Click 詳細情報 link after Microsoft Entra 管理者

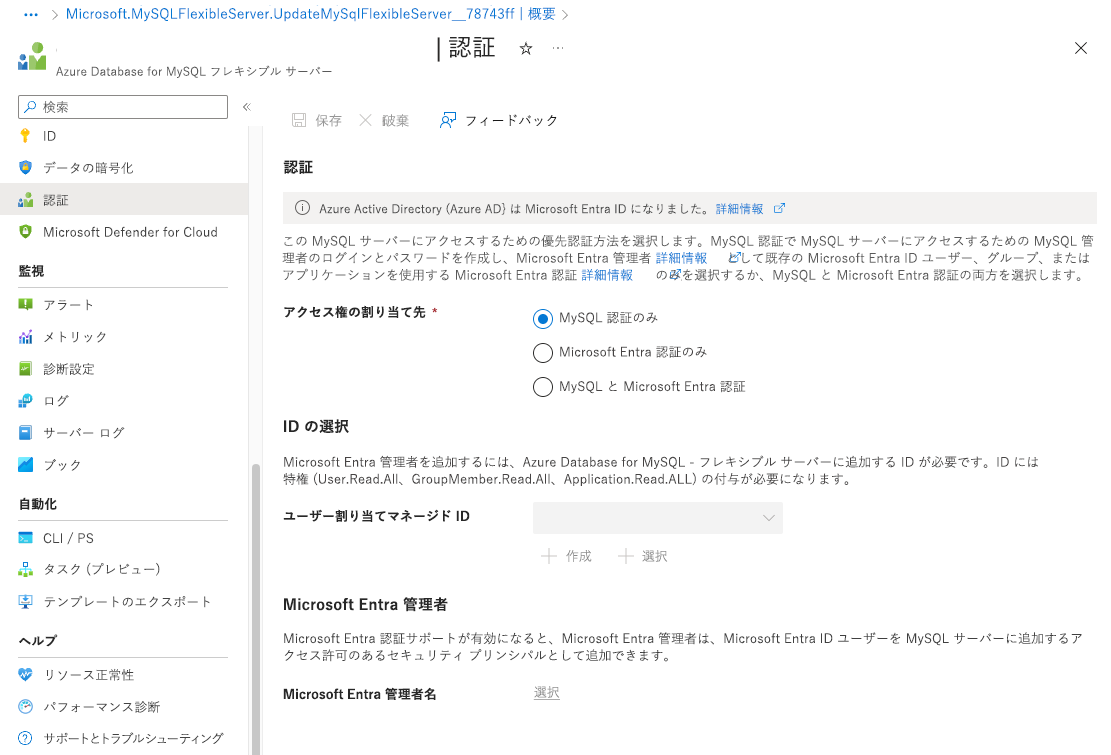click(x=682, y=258)
